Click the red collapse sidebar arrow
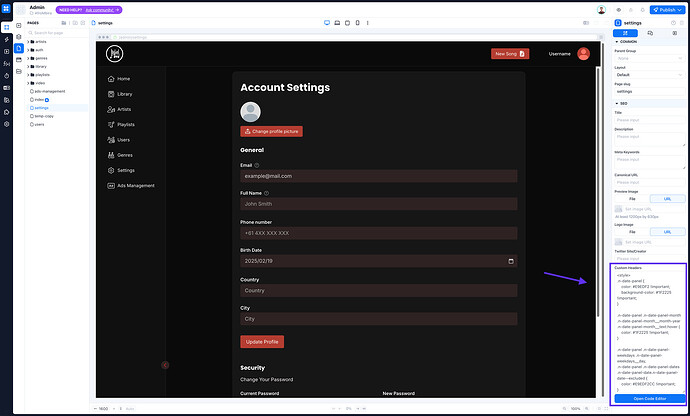Image resolution: width=690 pixels, height=416 pixels. pyautogui.click(x=165, y=365)
